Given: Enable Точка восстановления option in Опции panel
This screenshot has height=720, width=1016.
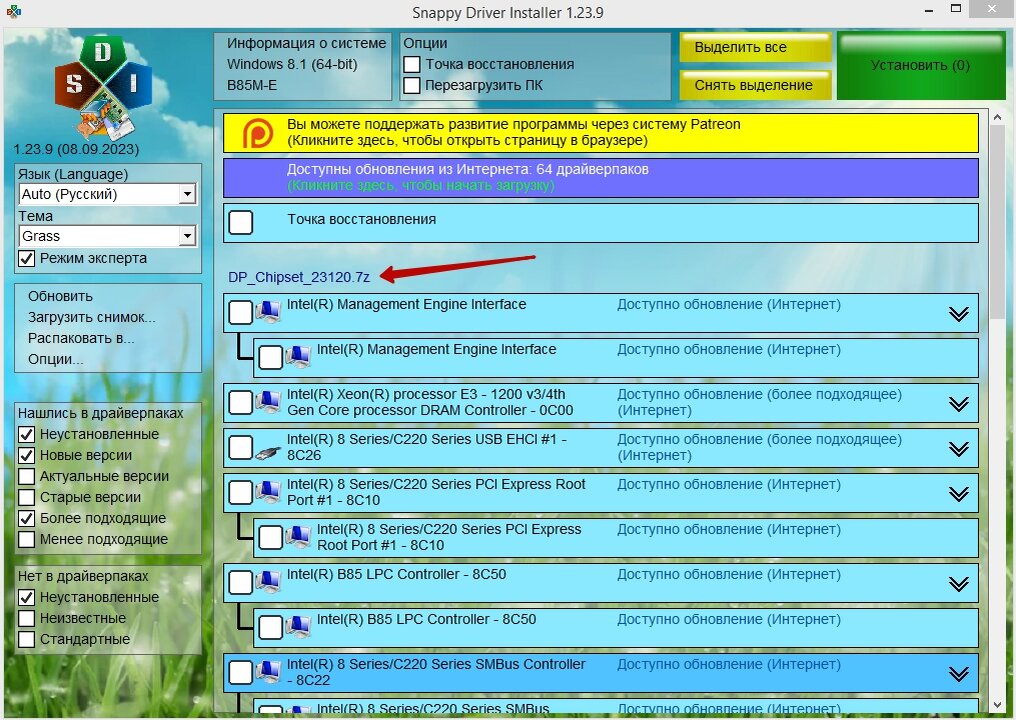Looking at the screenshot, I should point(411,65).
